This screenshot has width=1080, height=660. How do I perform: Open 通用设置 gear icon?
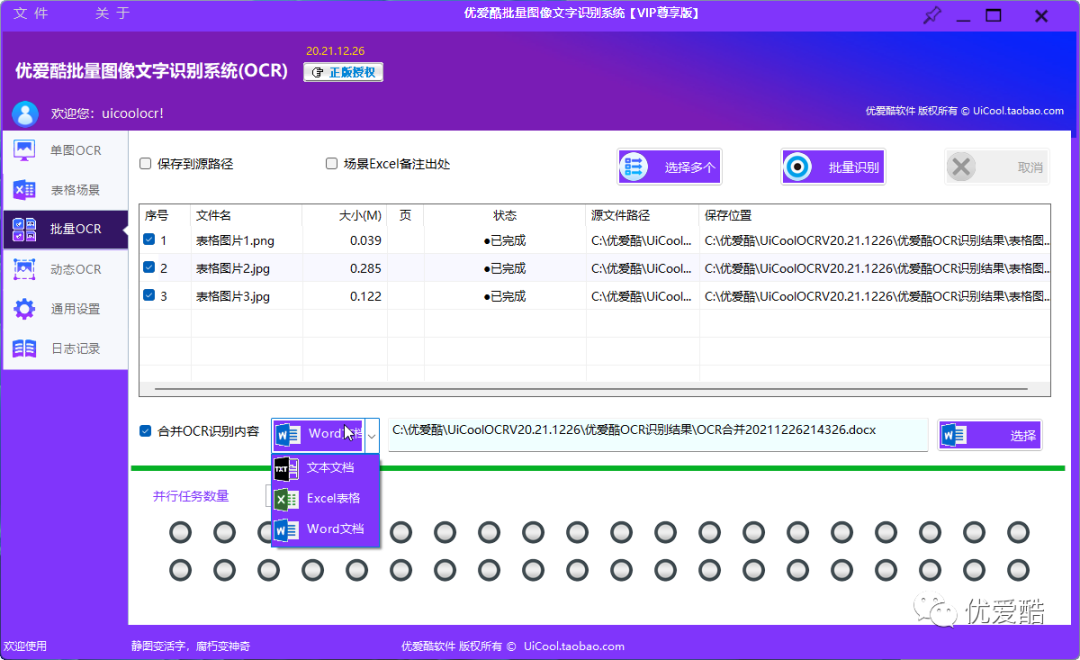(x=24, y=309)
